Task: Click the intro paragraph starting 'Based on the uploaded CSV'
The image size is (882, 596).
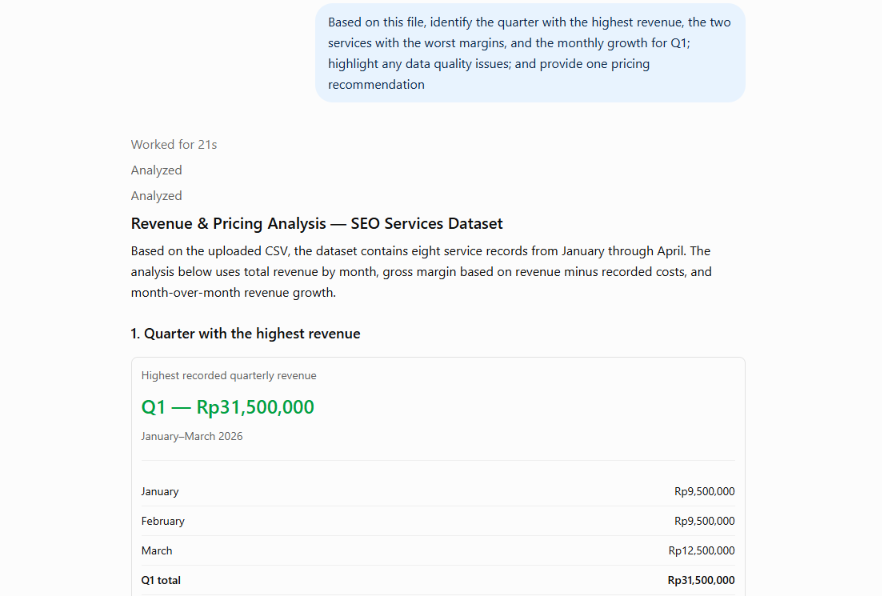Action: (422, 272)
